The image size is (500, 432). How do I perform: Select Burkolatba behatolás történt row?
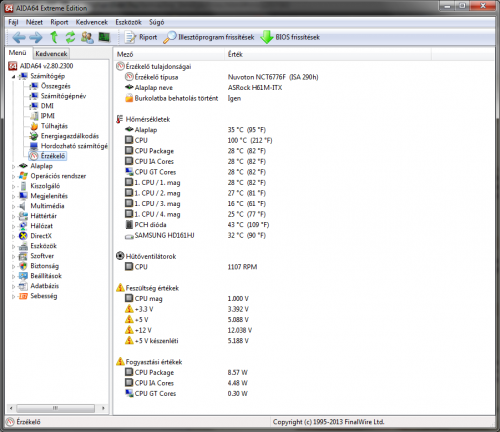[x=183, y=98]
